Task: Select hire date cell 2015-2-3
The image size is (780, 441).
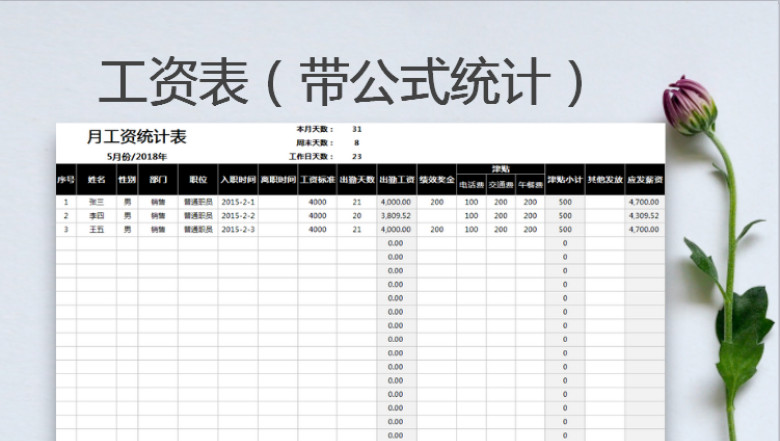Action: (x=238, y=229)
